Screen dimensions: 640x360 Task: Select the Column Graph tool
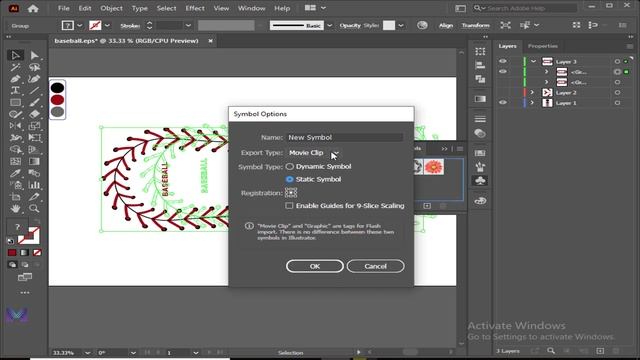pos(34,185)
